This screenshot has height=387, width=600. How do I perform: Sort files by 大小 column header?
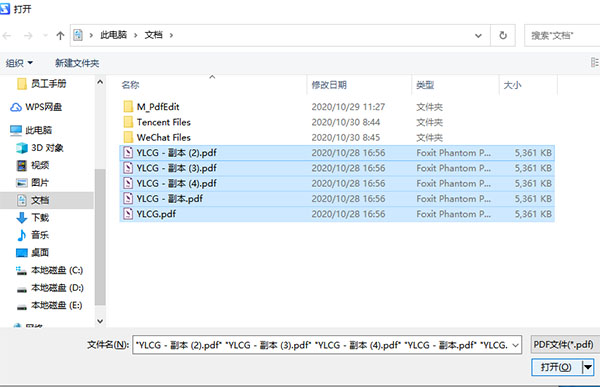512,85
